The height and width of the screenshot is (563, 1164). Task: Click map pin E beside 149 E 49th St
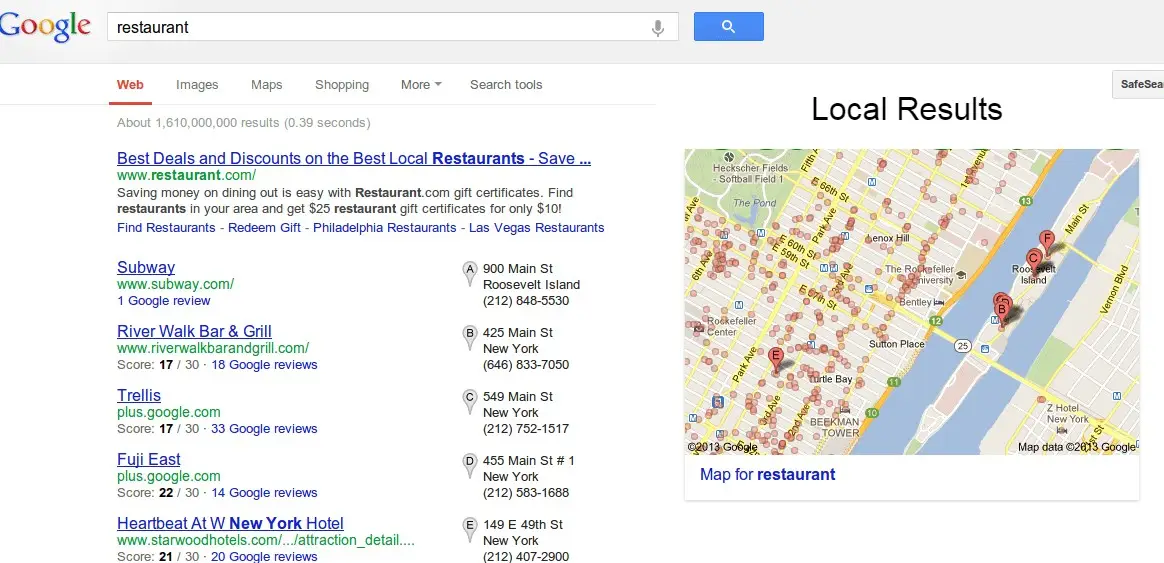click(469, 529)
